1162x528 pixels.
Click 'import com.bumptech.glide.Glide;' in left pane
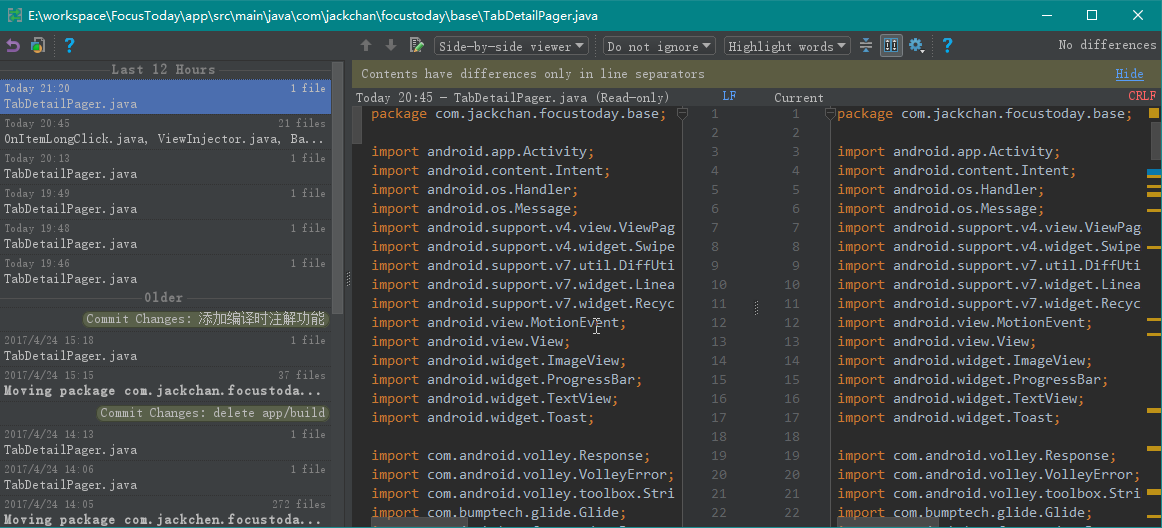click(499, 512)
